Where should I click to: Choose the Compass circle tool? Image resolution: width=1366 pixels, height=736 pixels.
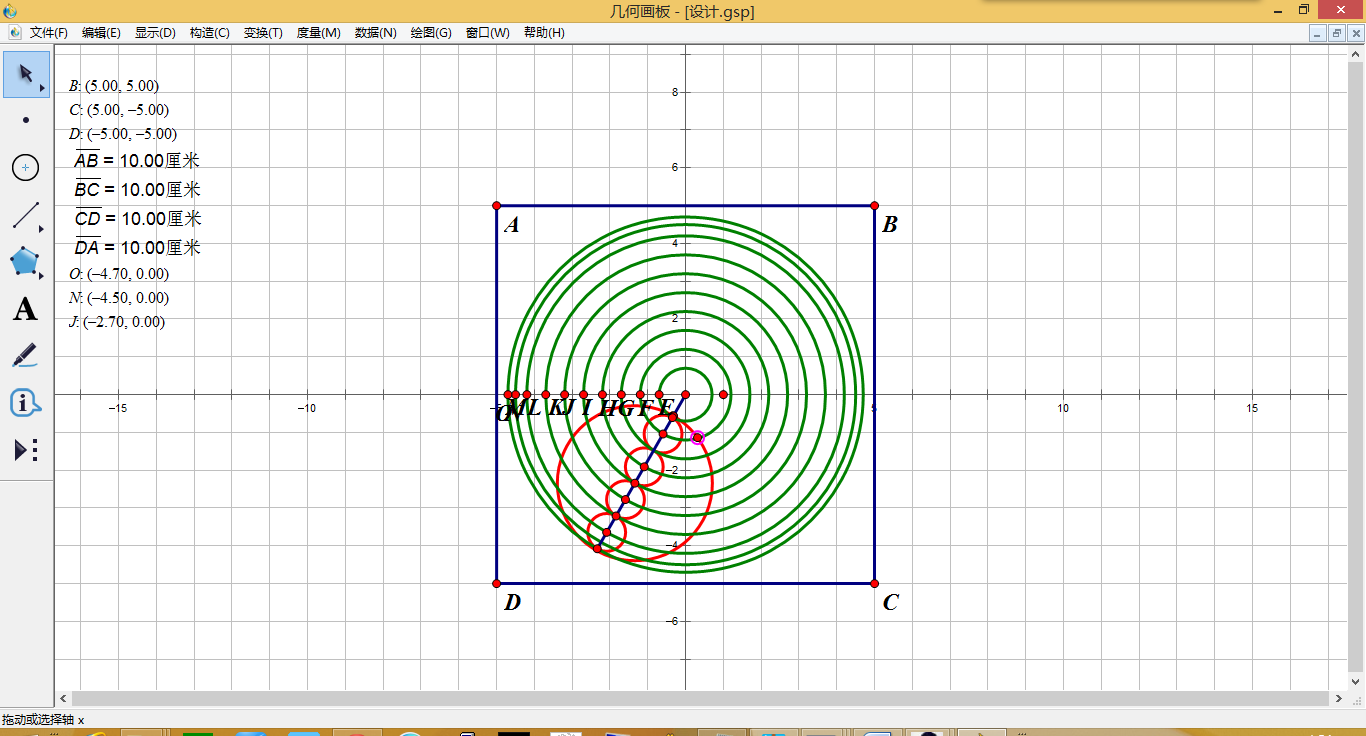(x=26, y=168)
